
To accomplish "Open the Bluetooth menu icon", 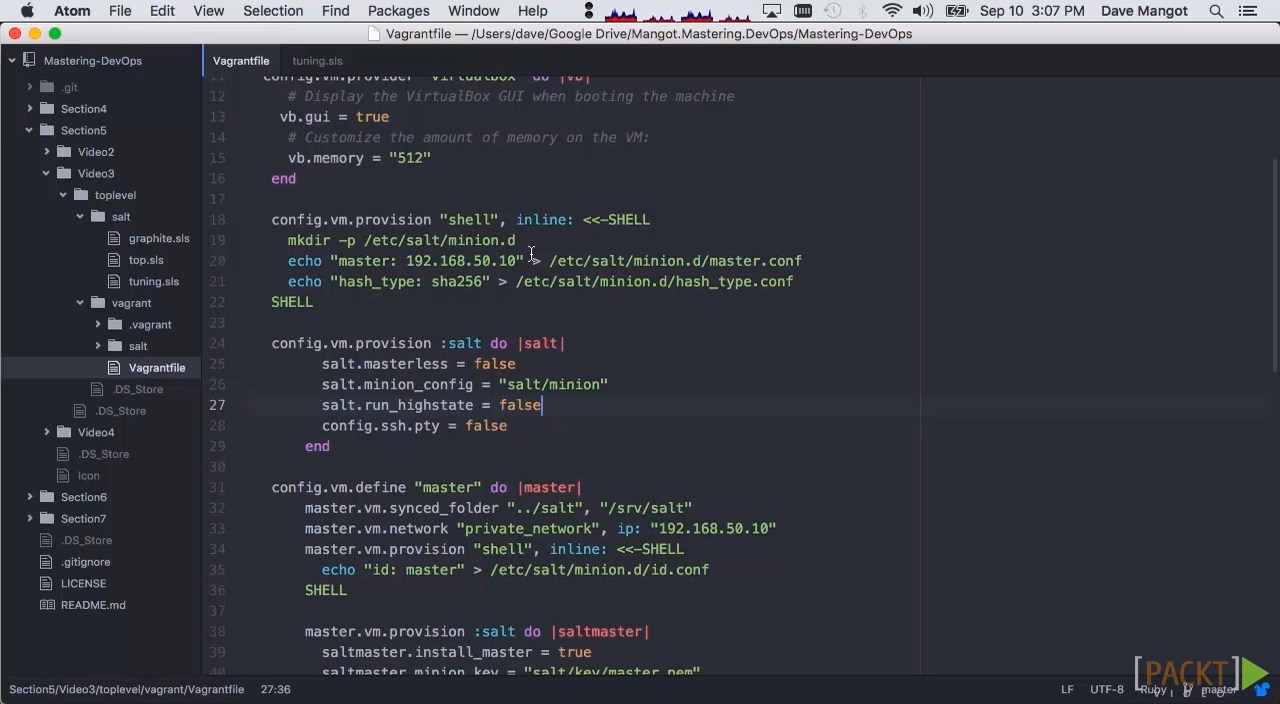I will (862, 11).
